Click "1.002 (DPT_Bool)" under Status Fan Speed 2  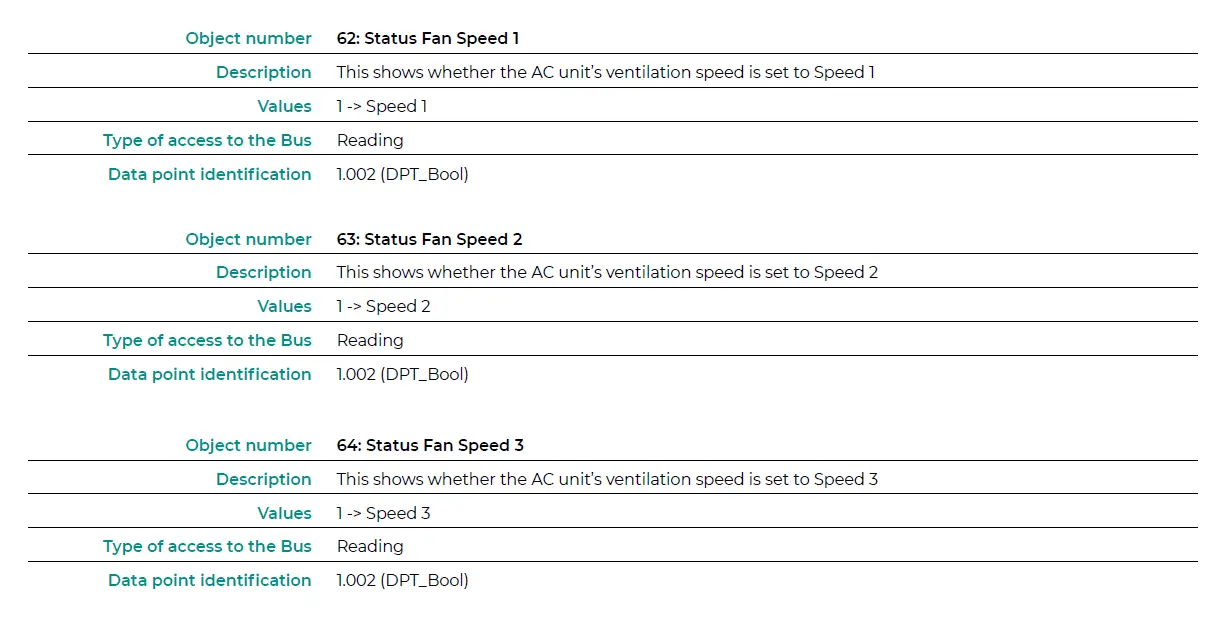(402, 374)
